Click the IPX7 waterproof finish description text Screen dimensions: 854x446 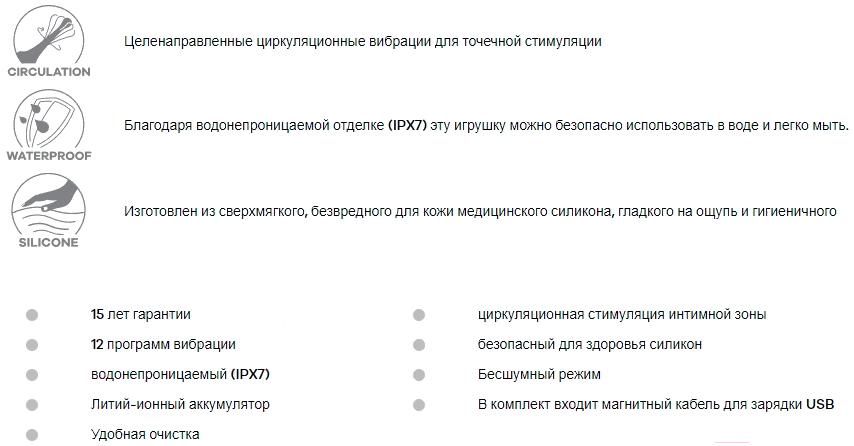(x=486, y=126)
